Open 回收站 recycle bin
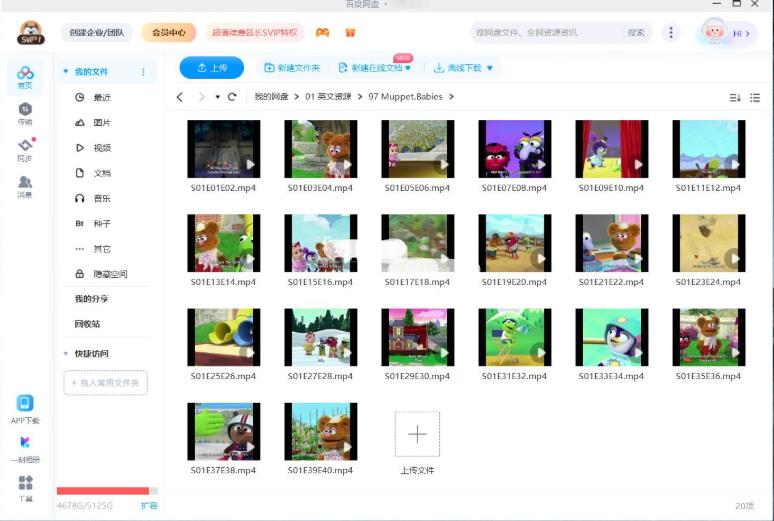 (87, 324)
